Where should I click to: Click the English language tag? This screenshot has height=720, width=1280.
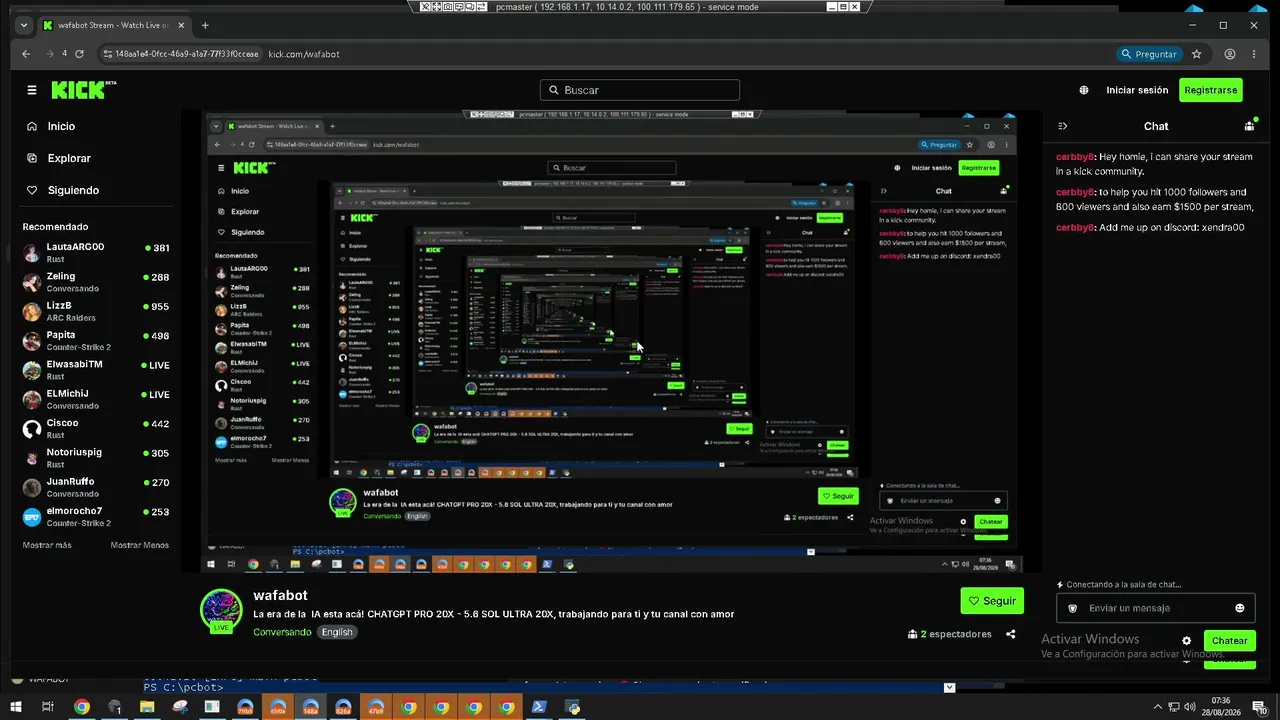click(x=337, y=632)
